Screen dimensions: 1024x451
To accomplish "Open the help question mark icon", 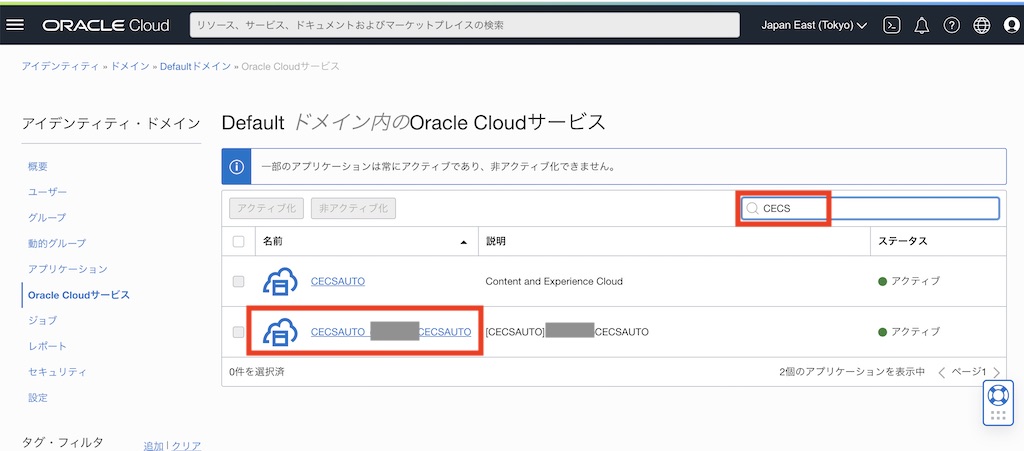I will [x=952, y=25].
